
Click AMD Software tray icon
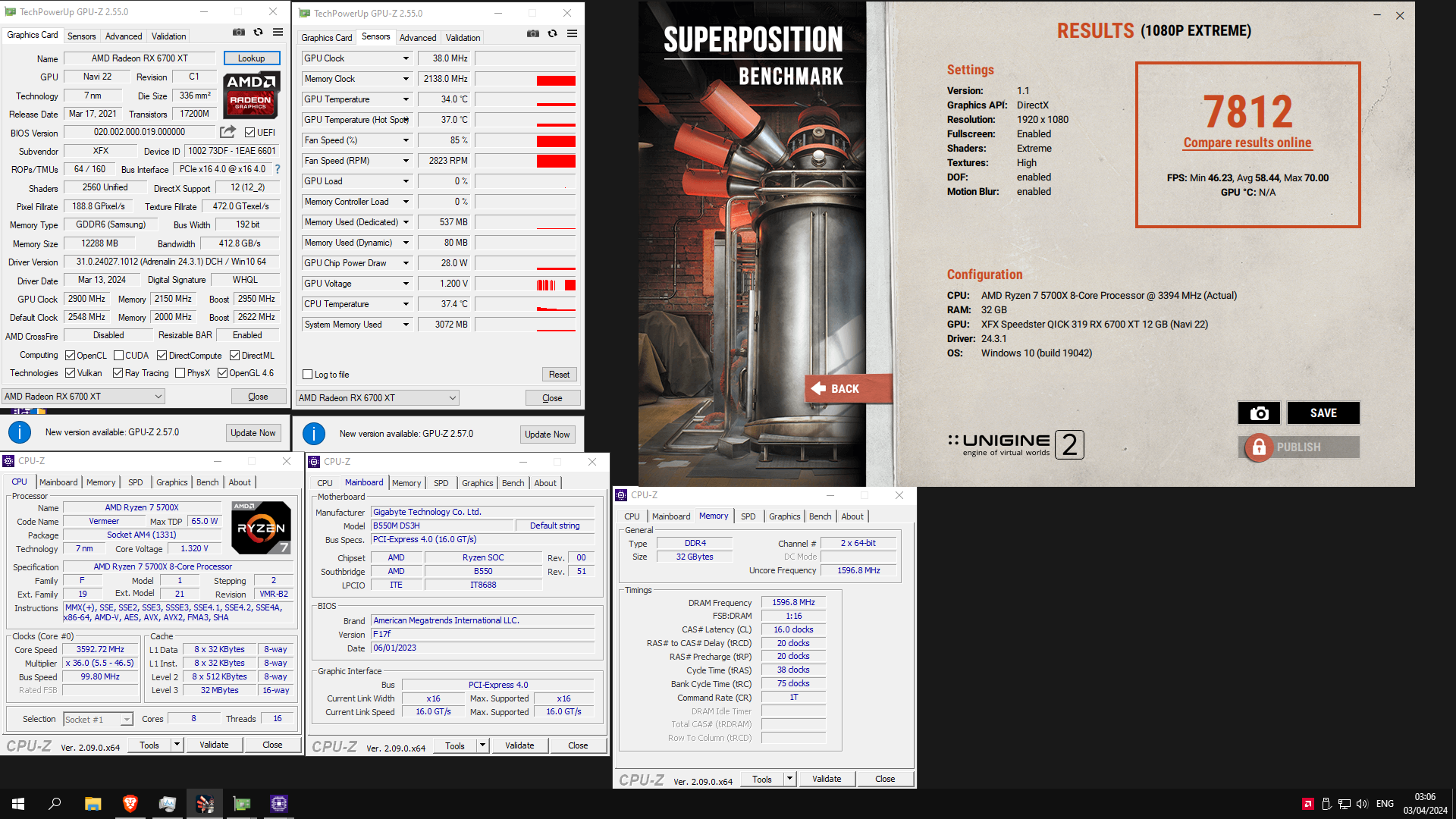pyautogui.click(x=1308, y=804)
